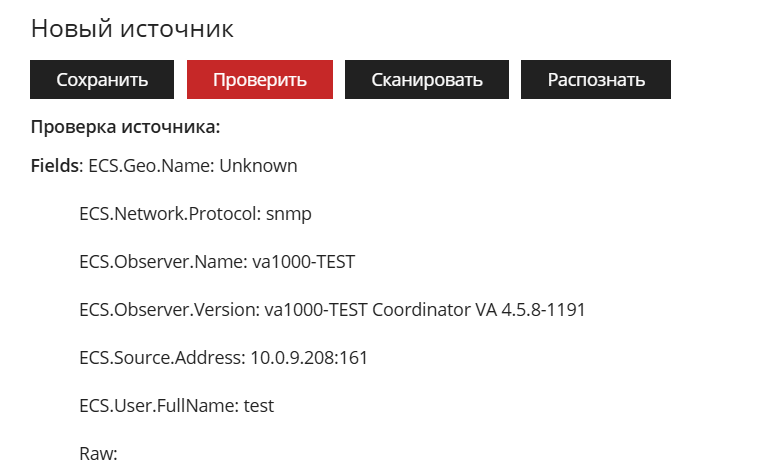The width and height of the screenshot is (772, 474).
Task: Click the Новый источник page heading
Action: 132,29
